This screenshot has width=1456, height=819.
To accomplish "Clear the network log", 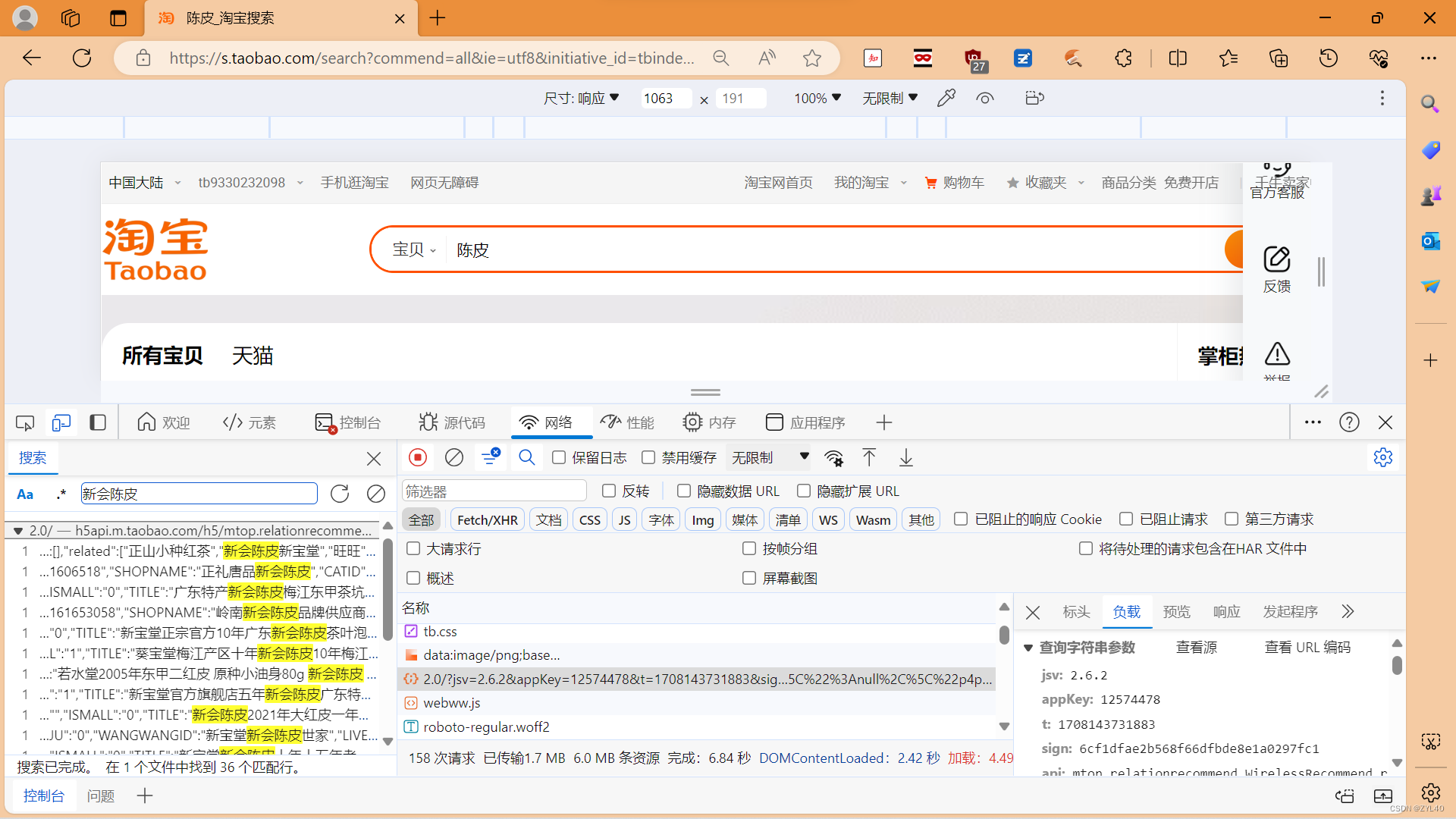I will [454, 457].
